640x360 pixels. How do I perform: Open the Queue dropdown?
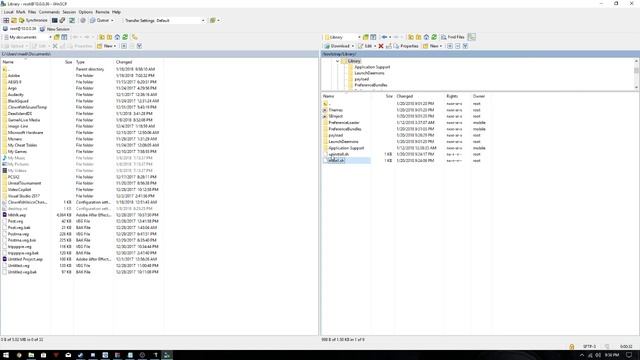coord(102,20)
